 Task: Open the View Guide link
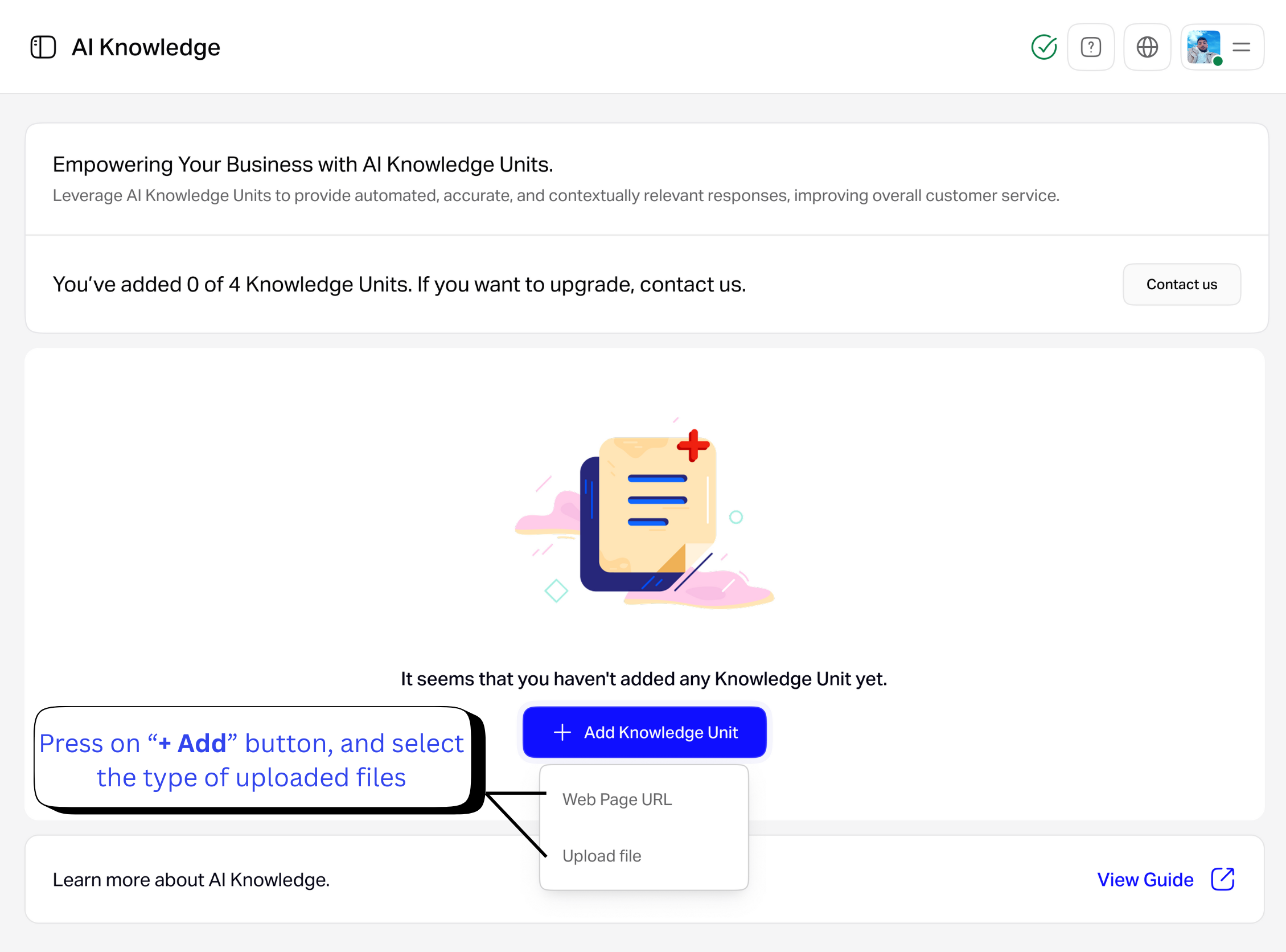point(1145,879)
